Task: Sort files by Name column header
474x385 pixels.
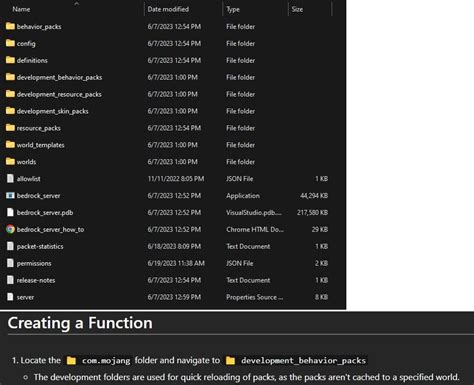Action: click(21, 9)
